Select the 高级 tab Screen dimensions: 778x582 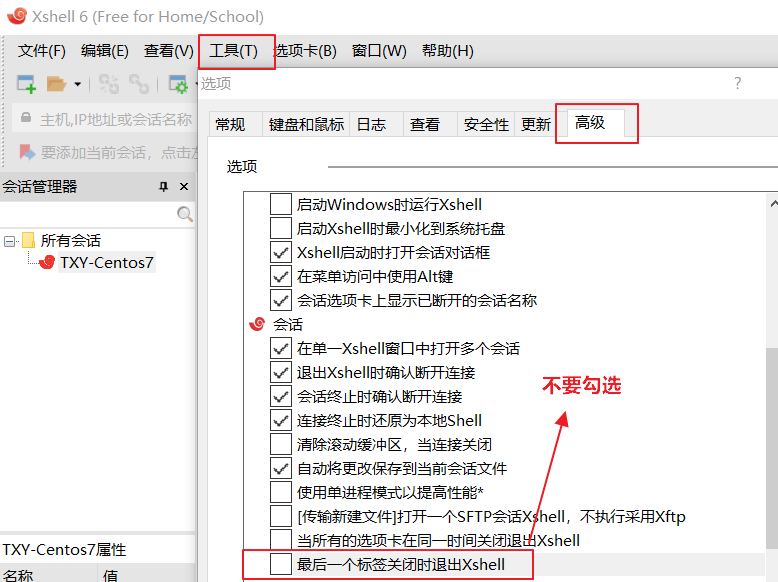pyautogui.click(x=595, y=123)
